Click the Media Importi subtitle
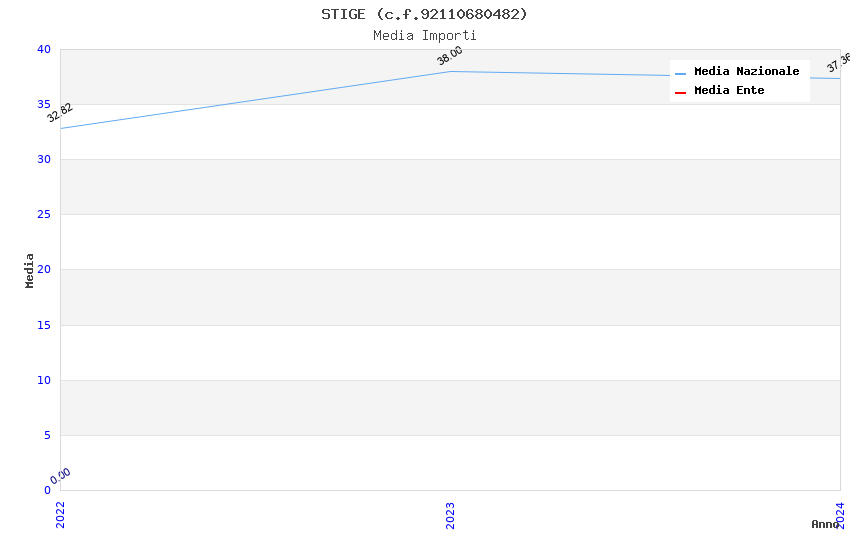 424,36
